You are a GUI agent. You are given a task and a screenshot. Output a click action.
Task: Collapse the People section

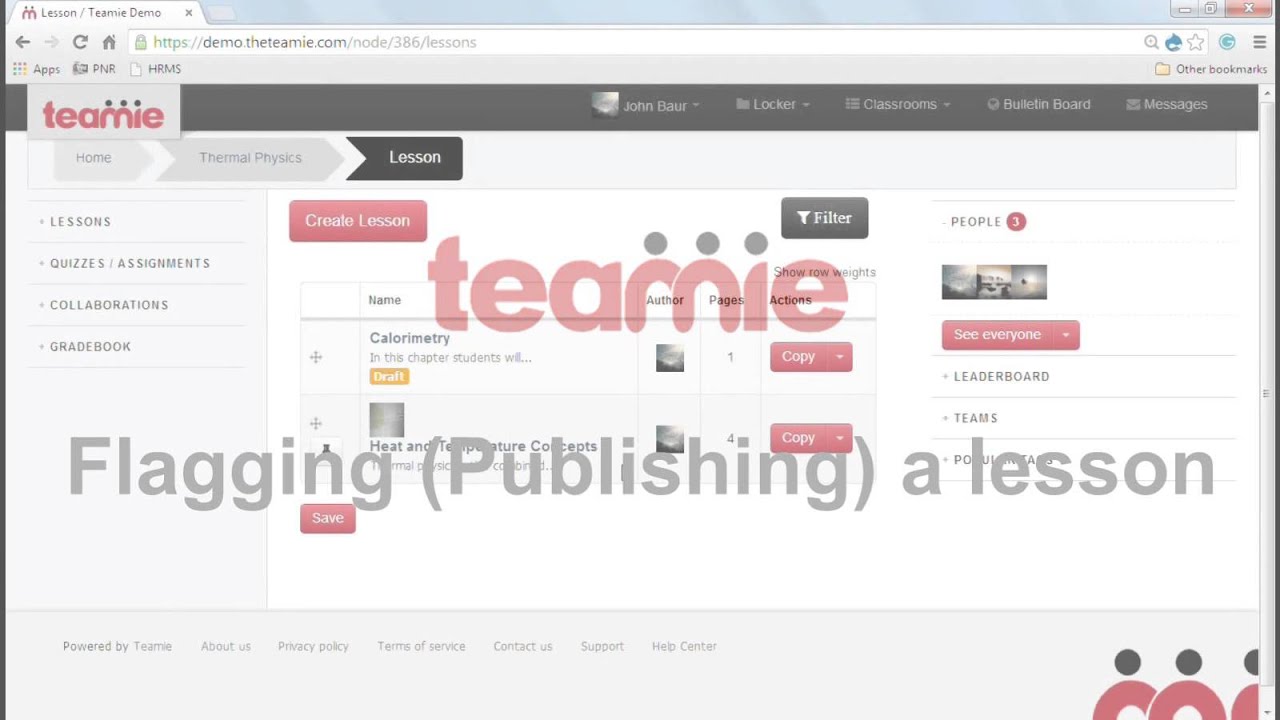pos(984,222)
